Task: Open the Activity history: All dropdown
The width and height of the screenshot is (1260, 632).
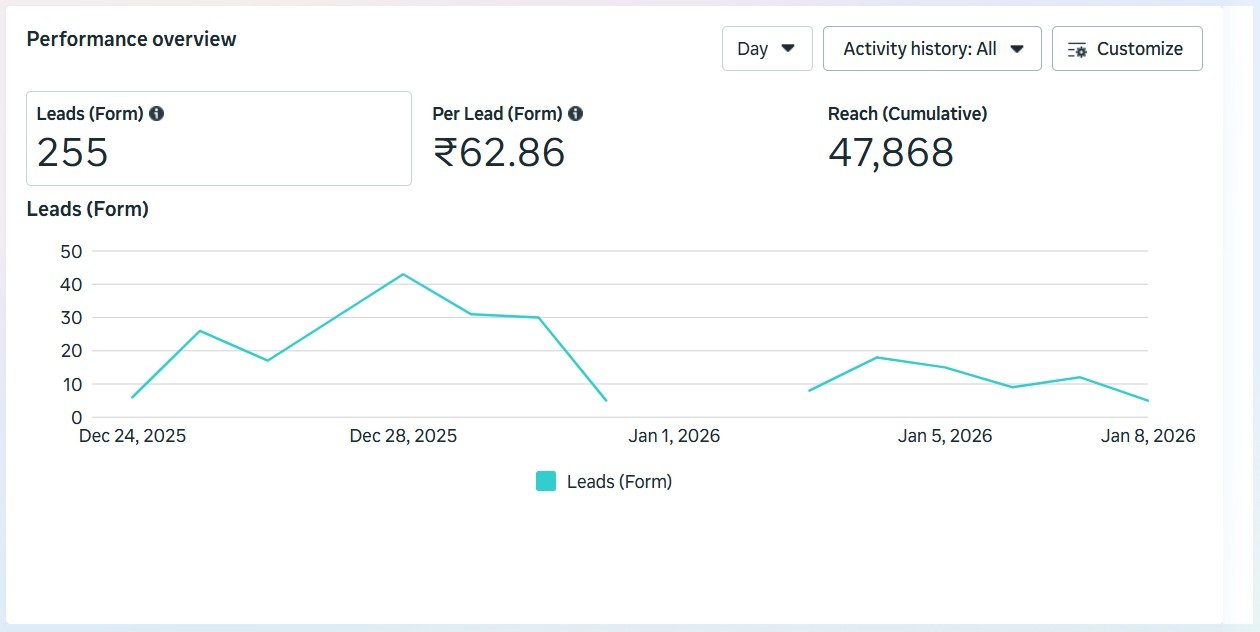Action: point(932,49)
